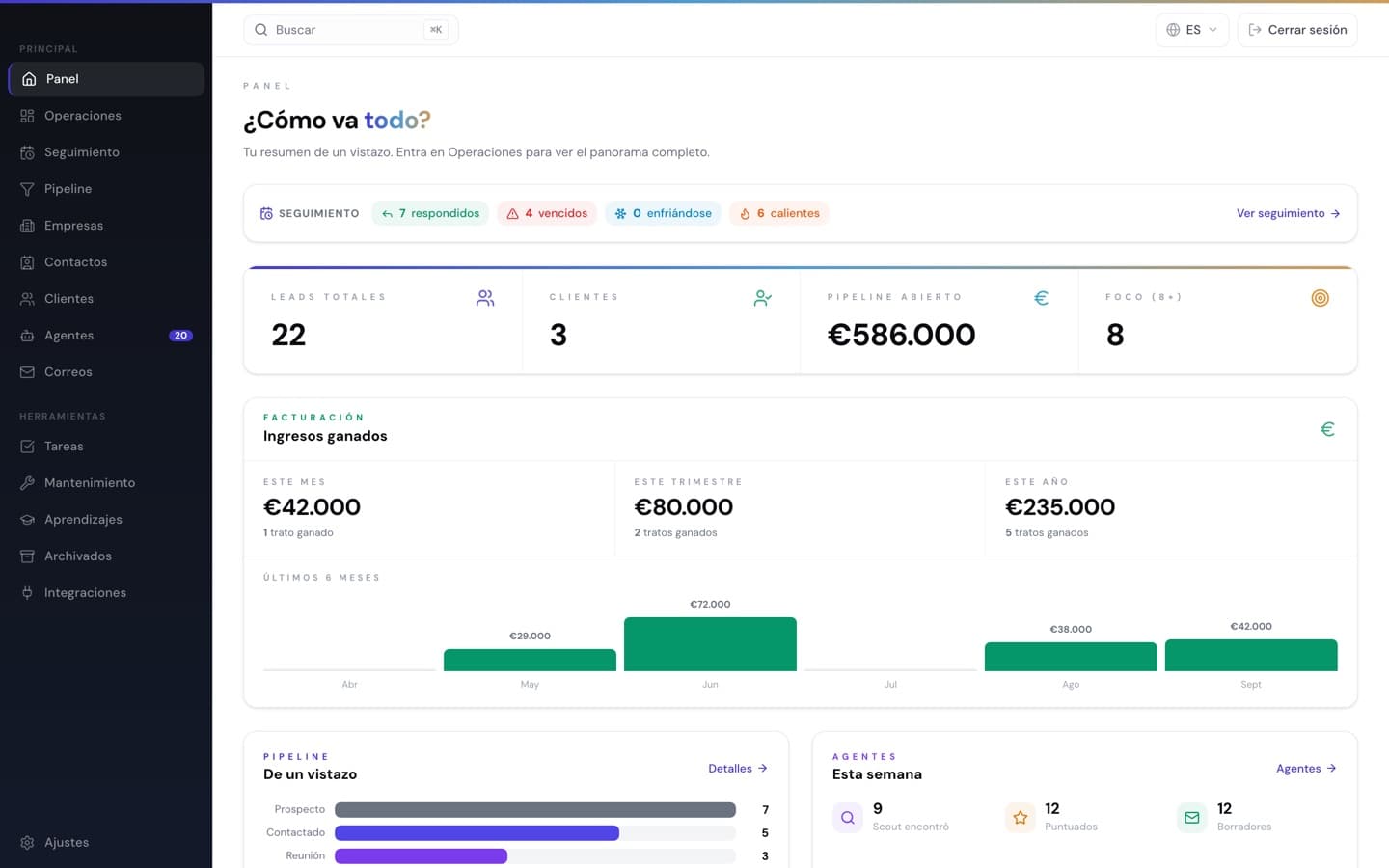The height and width of the screenshot is (868, 1389).
Task: Click the 'Ingresos ganados' heading
Action: tap(325, 436)
